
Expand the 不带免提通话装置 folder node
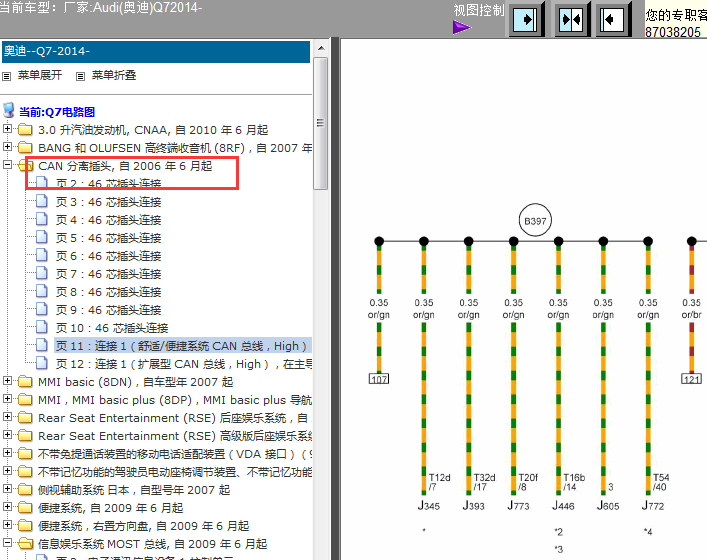7,453
